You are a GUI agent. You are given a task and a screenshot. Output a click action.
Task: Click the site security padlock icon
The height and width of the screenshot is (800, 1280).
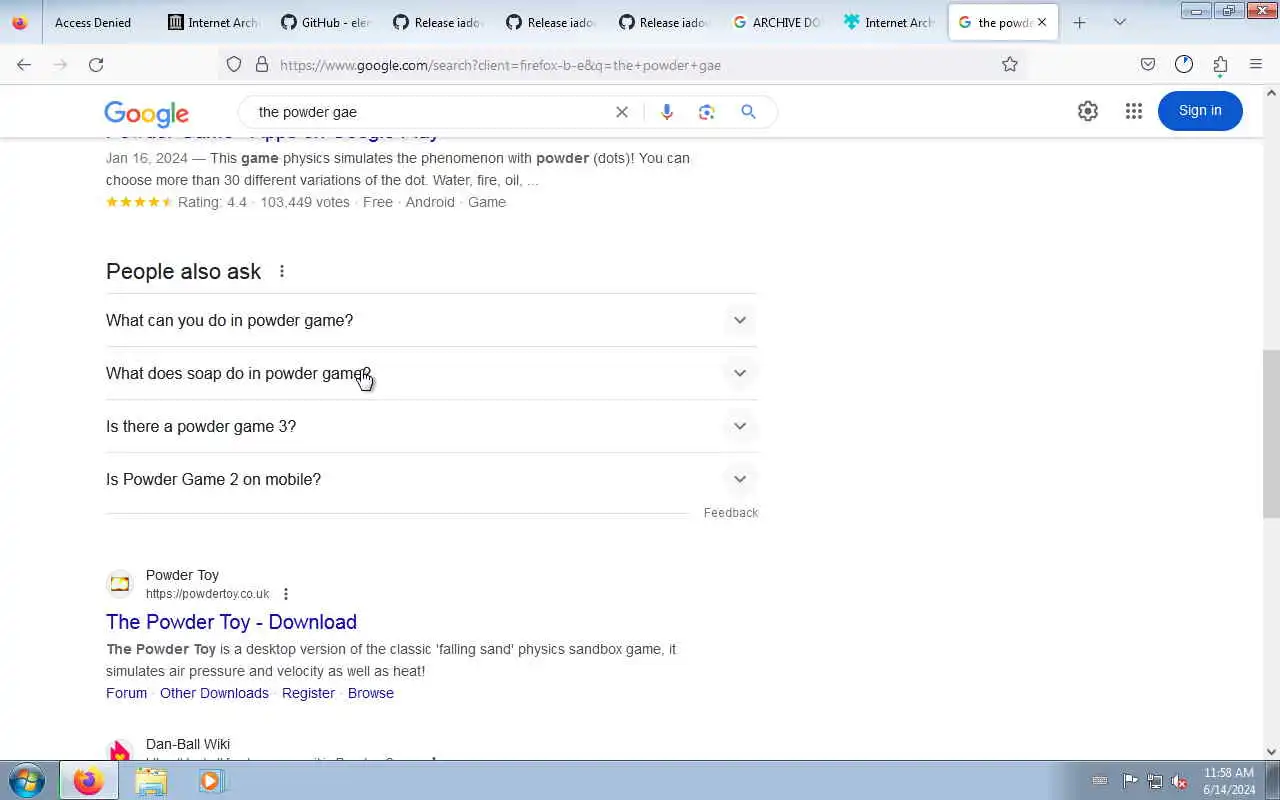pyautogui.click(x=262, y=64)
